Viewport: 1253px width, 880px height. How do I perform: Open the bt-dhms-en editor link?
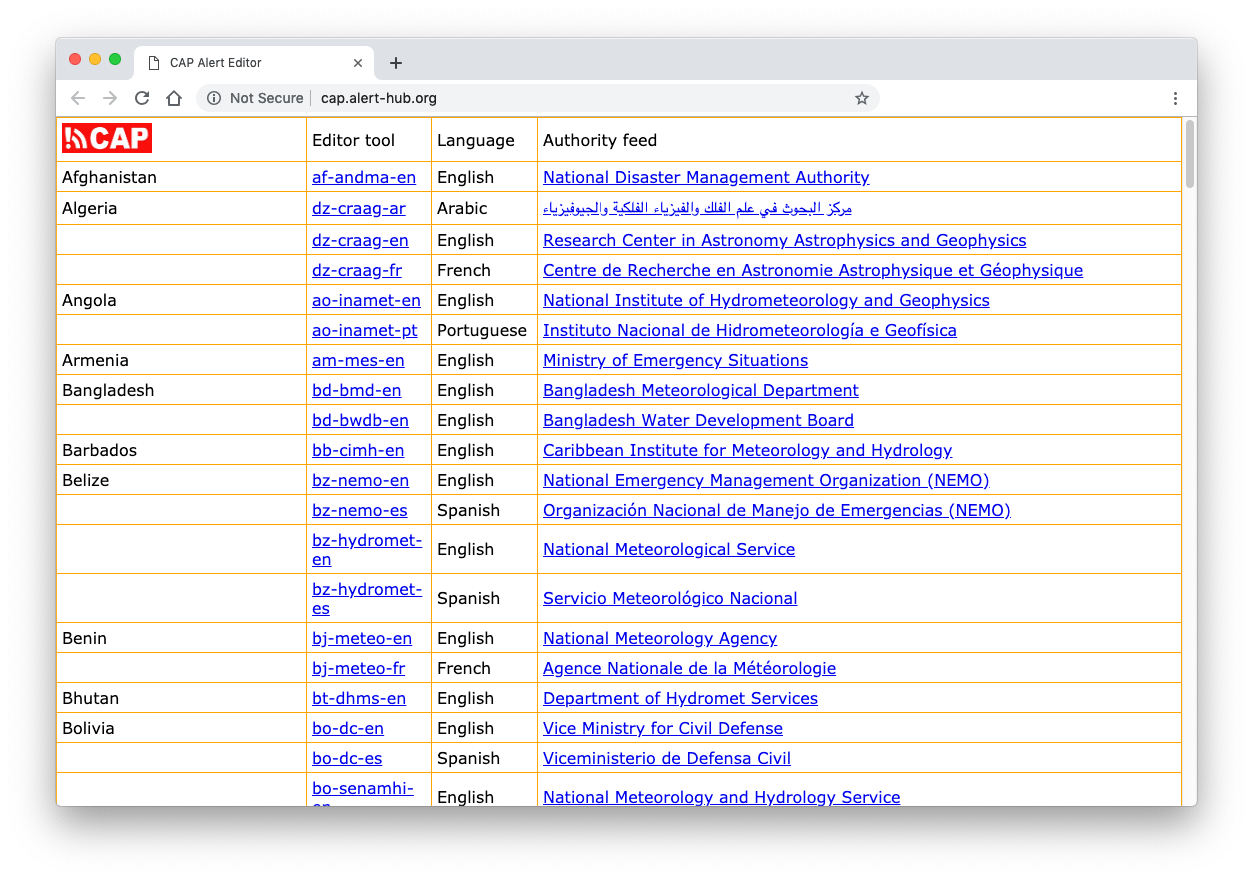coord(359,698)
